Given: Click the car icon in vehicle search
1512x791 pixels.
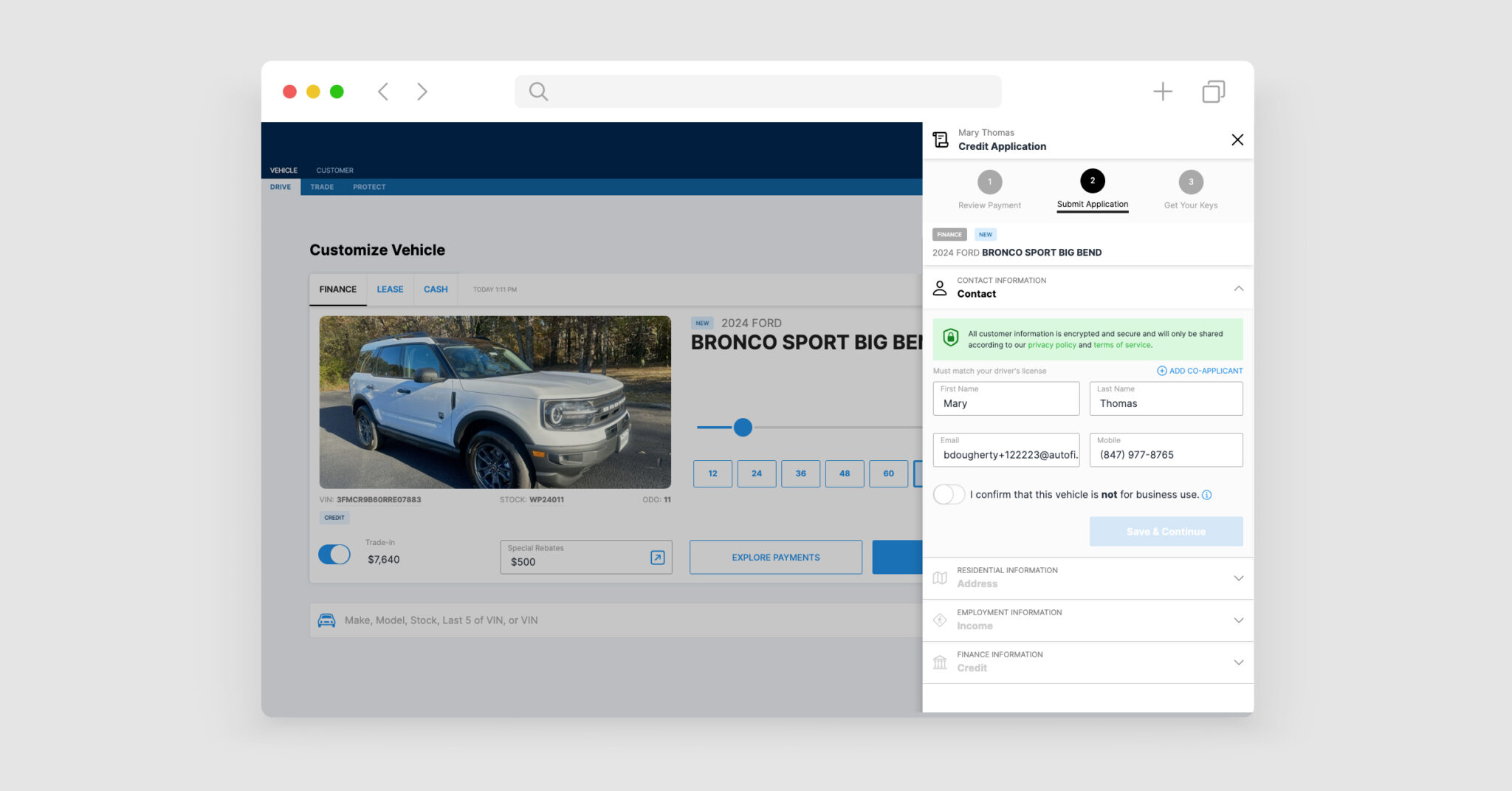Looking at the screenshot, I should click(326, 620).
